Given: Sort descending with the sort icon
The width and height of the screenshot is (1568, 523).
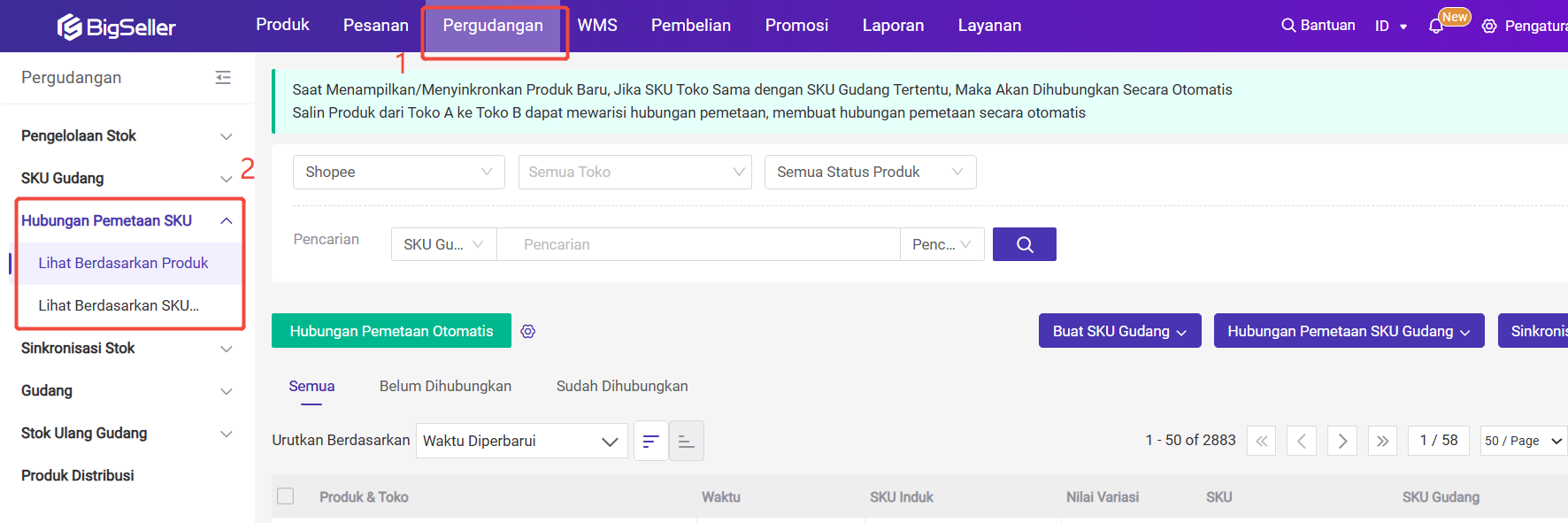Looking at the screenshot, I should click(651, 441).
